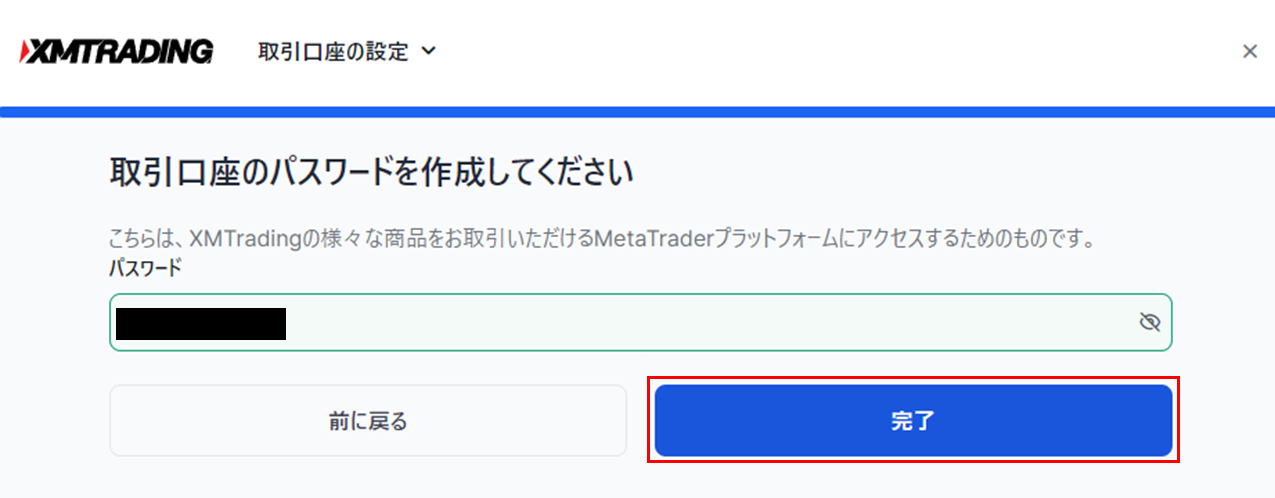Click the empty area inside the password box
The image size is (1275, 498).
[710, 323]
